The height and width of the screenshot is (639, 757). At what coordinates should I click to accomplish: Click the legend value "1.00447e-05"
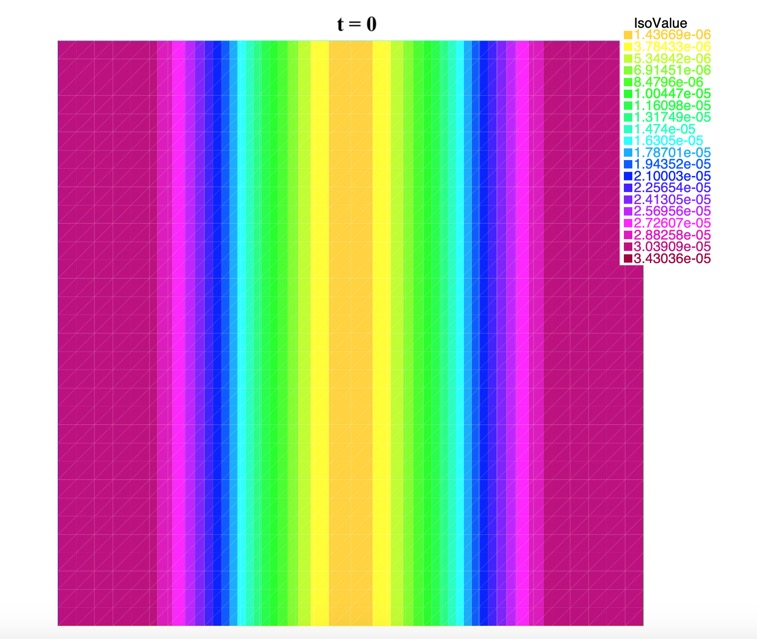point(672,94)
